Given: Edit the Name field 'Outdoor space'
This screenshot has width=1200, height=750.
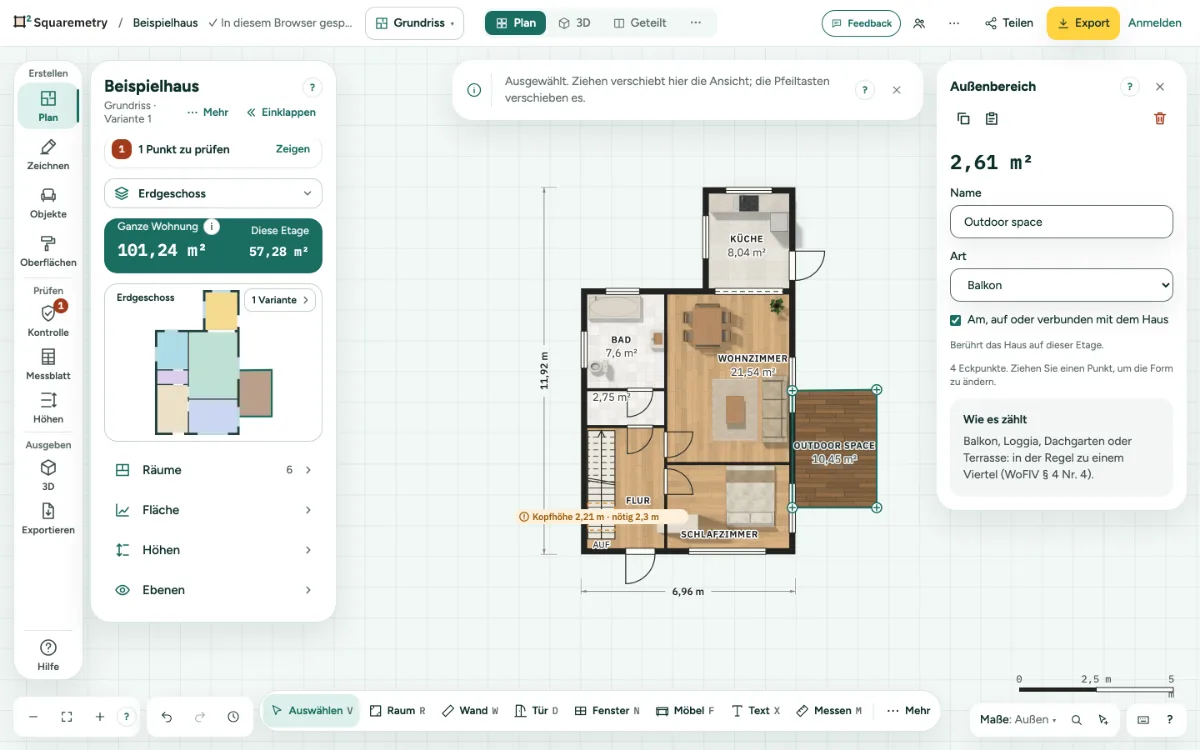Looking at the screenshot, I should (x=1061, y=222).
